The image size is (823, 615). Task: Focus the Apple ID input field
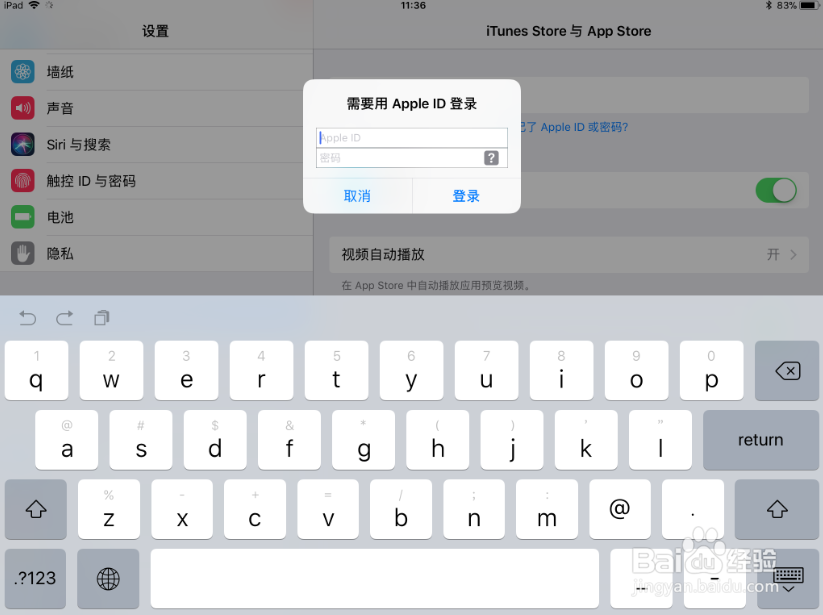[412, 138]
